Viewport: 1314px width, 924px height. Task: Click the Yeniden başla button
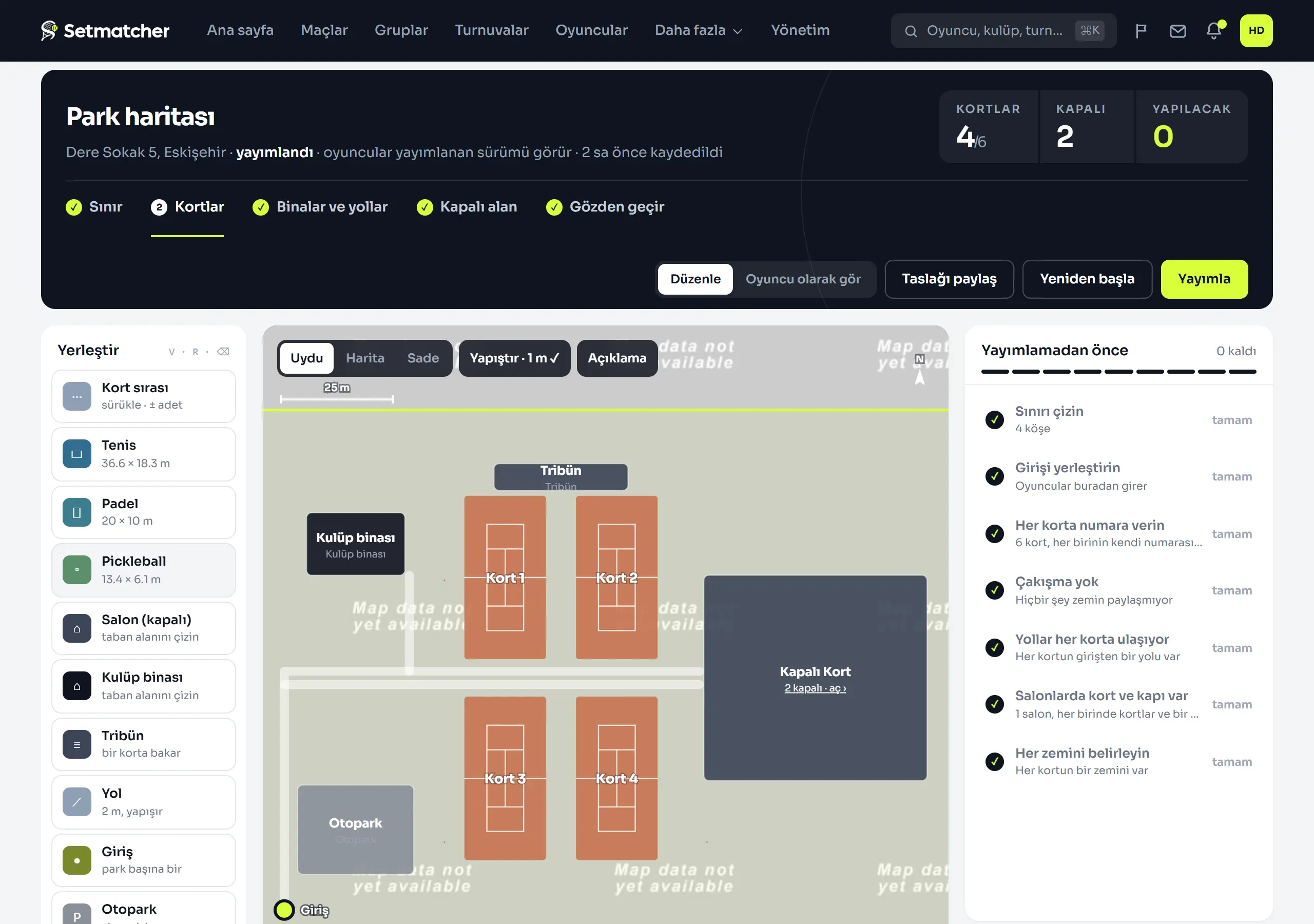click(1087, 279)
